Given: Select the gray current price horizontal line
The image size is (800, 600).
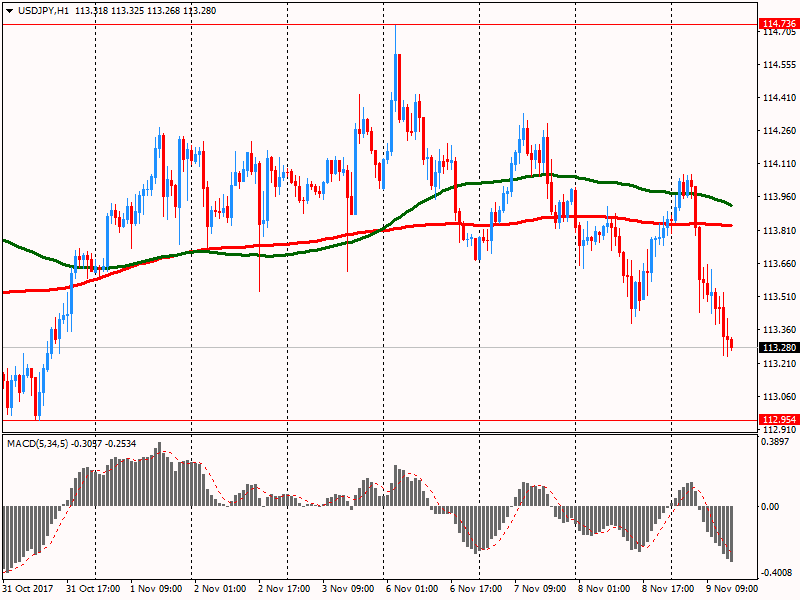Looking at the screenshot, I should coord(380,347).
